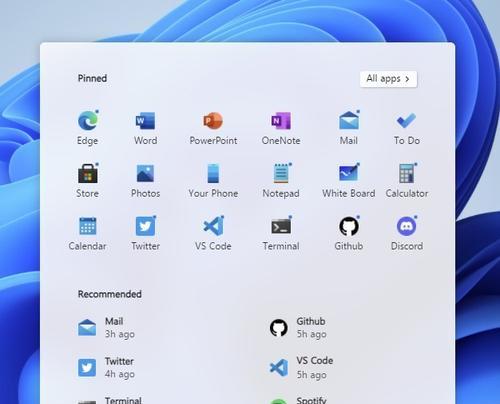500x404 pixels.
Task: Launch the Discord app
Action: click(407, 233)
